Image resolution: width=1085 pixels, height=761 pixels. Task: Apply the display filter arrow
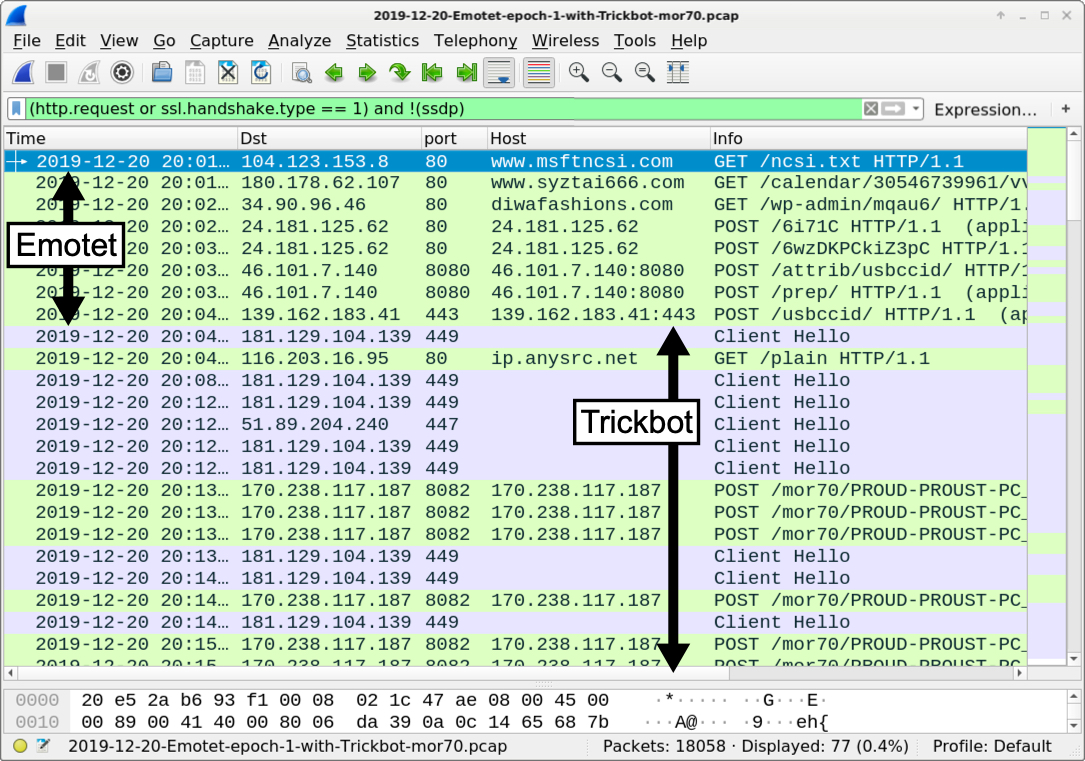point(893,109)
